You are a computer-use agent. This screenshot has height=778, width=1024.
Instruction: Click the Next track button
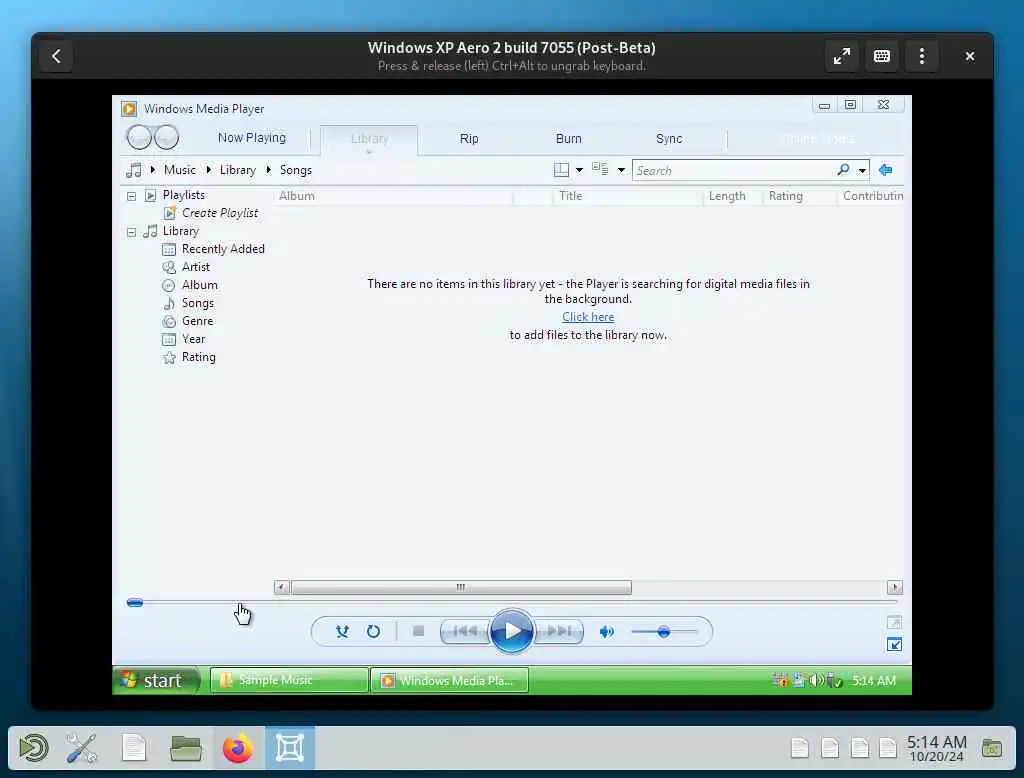click(x=559, y=631)
